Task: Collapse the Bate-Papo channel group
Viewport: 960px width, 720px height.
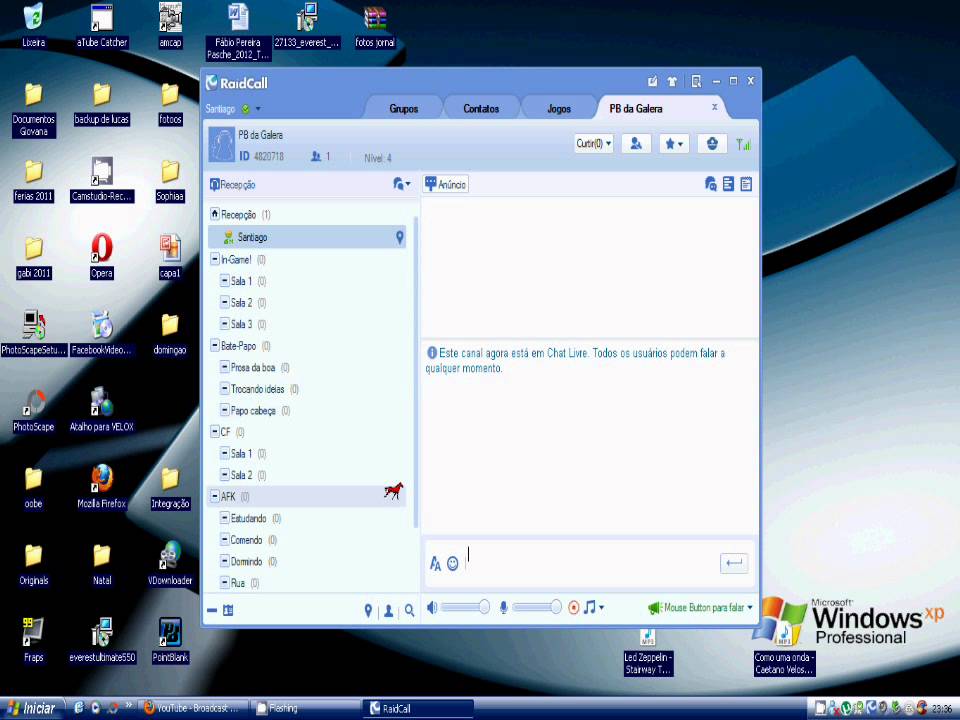Action: click(x=215, y=345)
